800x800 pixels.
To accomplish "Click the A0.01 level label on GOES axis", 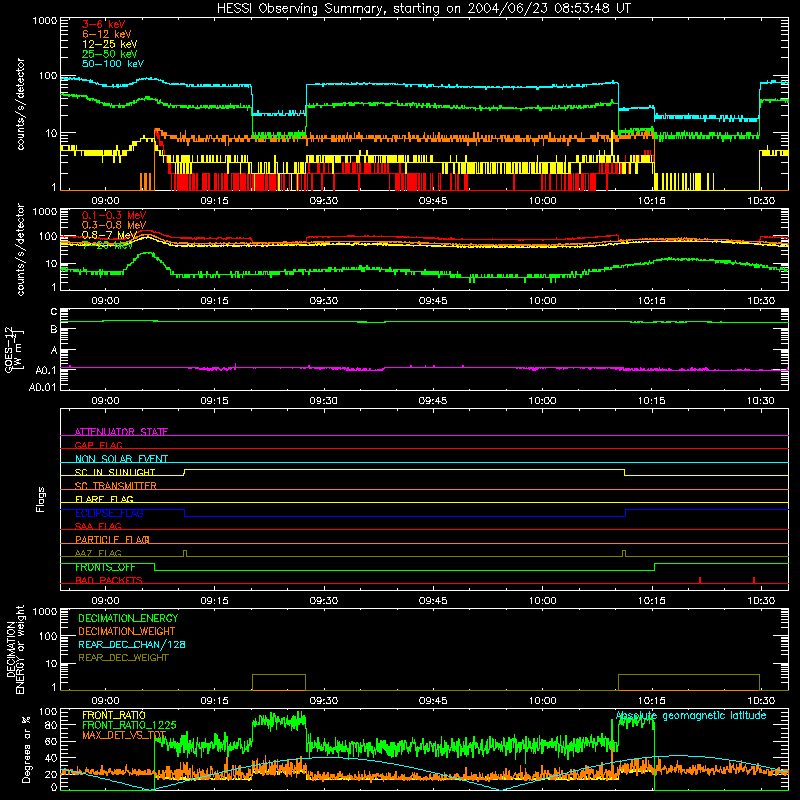I will point(42,387).
